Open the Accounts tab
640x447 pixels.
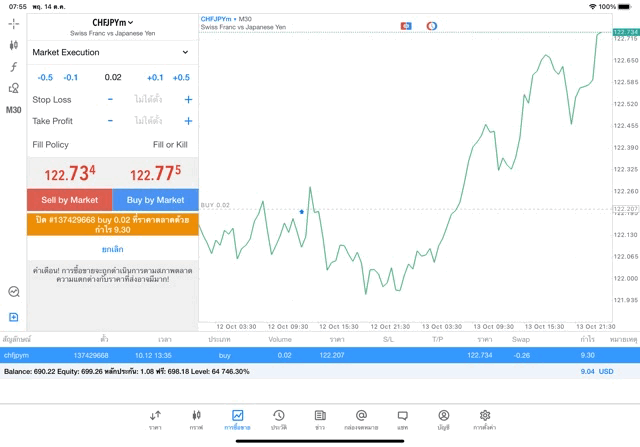point(444,420)
